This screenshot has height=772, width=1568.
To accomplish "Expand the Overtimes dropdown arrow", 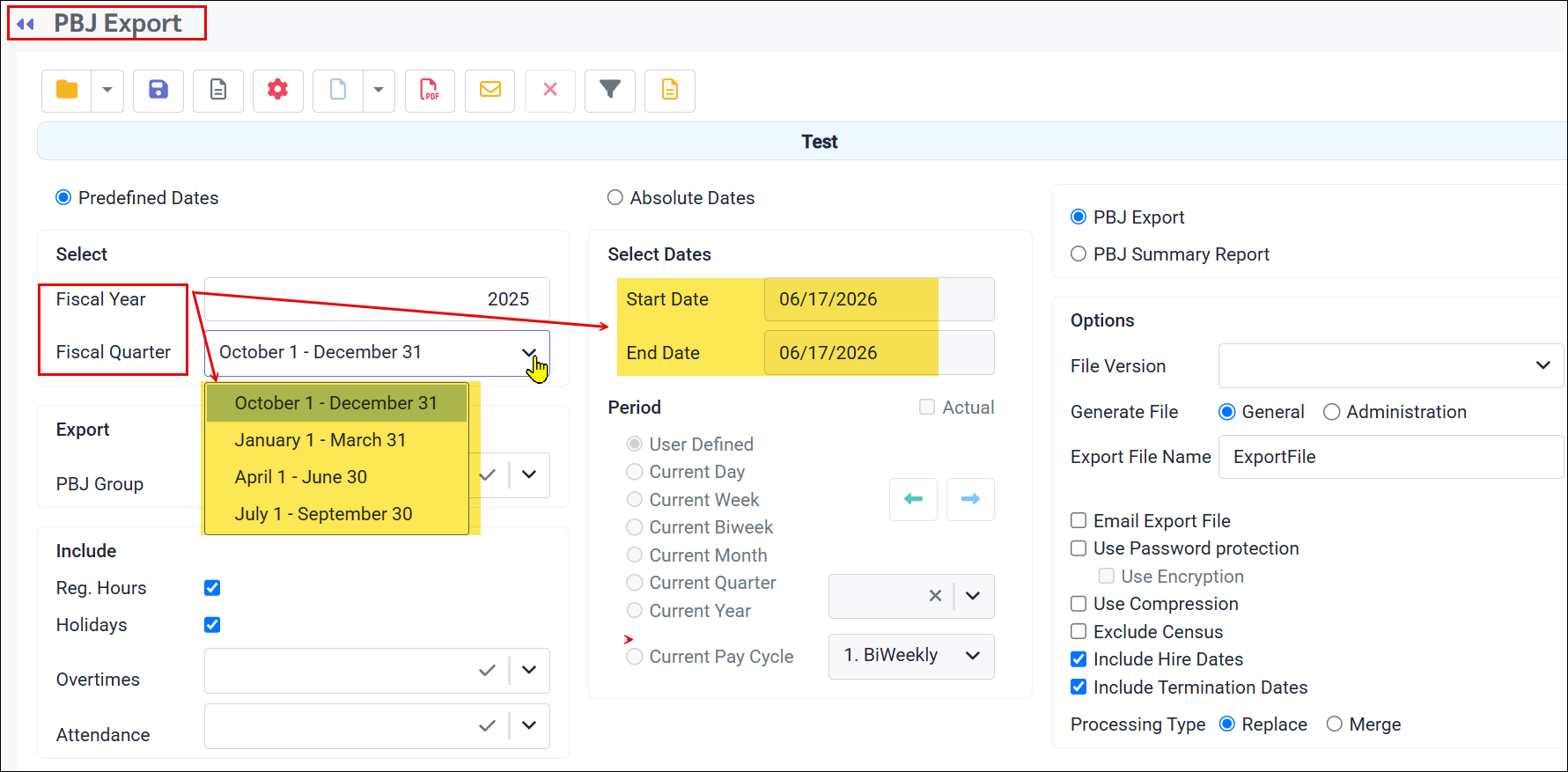I will pyautogui.click(x=529, y=671).
